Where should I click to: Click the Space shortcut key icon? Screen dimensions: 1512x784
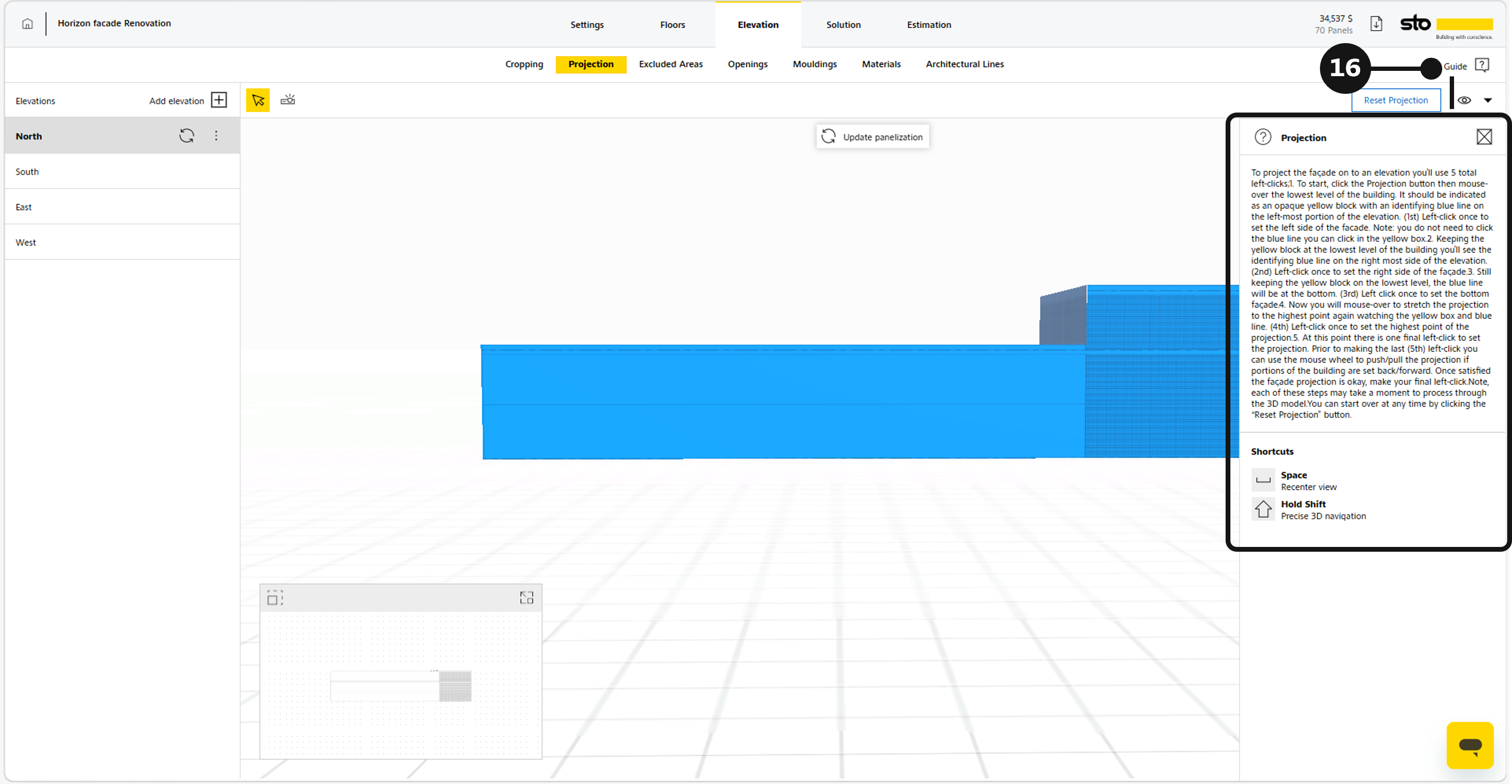pos(1263,480)
